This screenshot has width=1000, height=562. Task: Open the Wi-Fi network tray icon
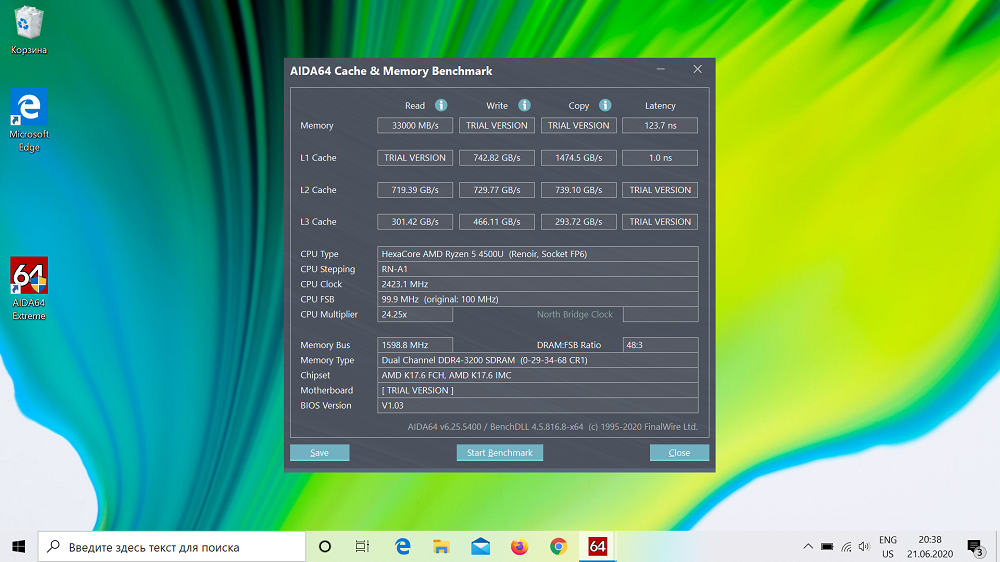point(846,547)
